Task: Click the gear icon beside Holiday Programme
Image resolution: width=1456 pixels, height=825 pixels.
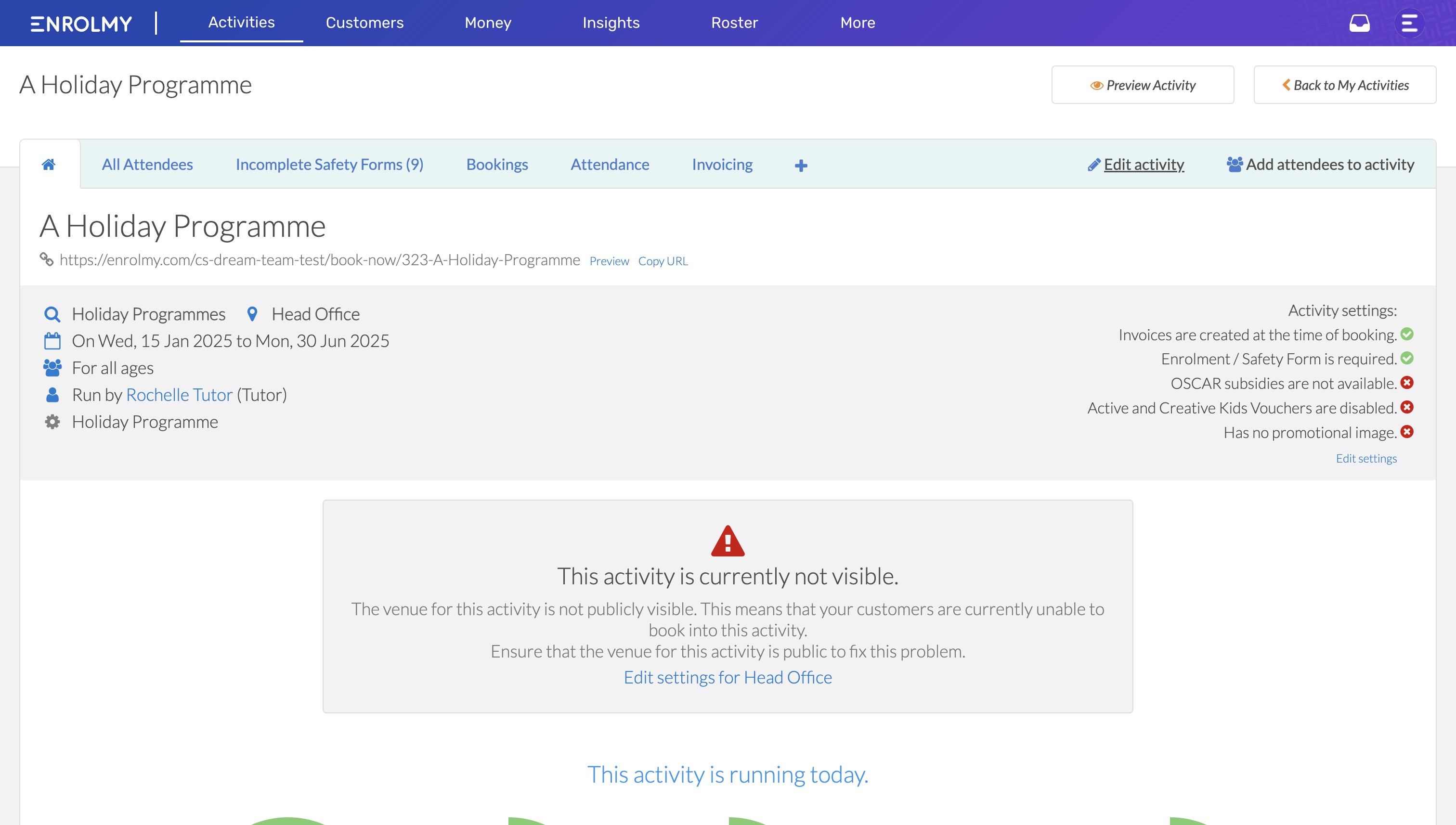Action: pyautogui.click(x=52, y=422)
